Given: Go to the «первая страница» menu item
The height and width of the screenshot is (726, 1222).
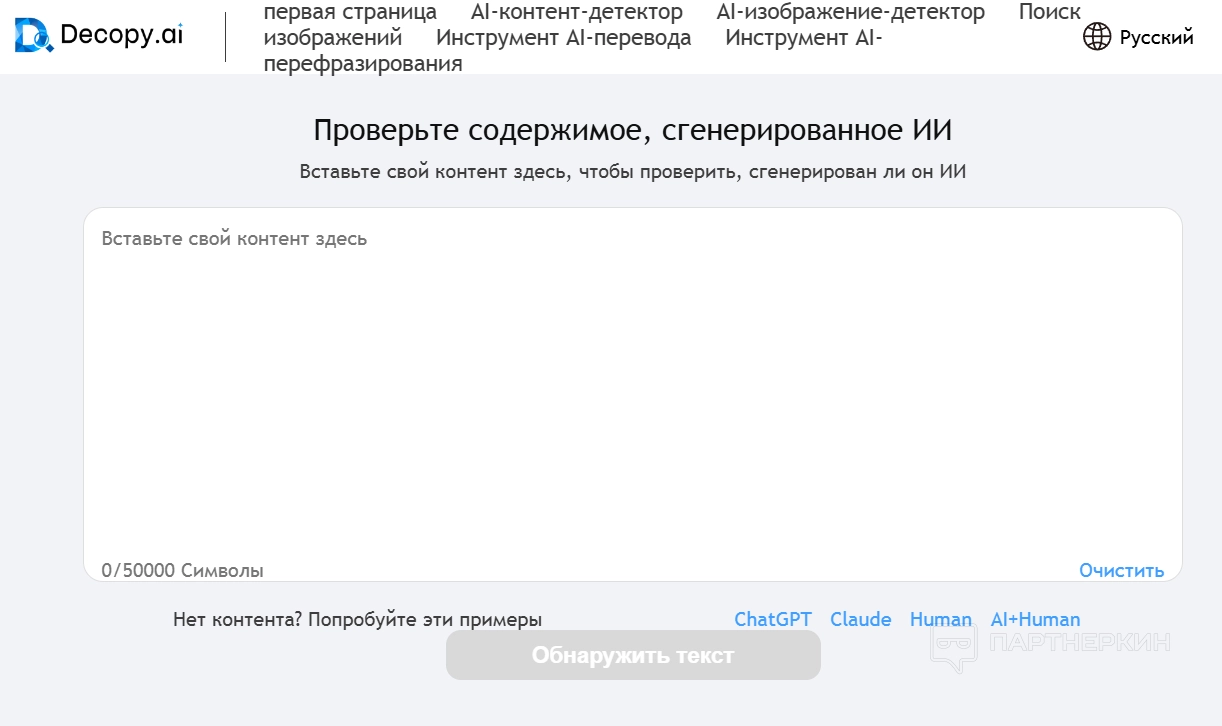Looking at the screenshot, I should pos(350,13).
